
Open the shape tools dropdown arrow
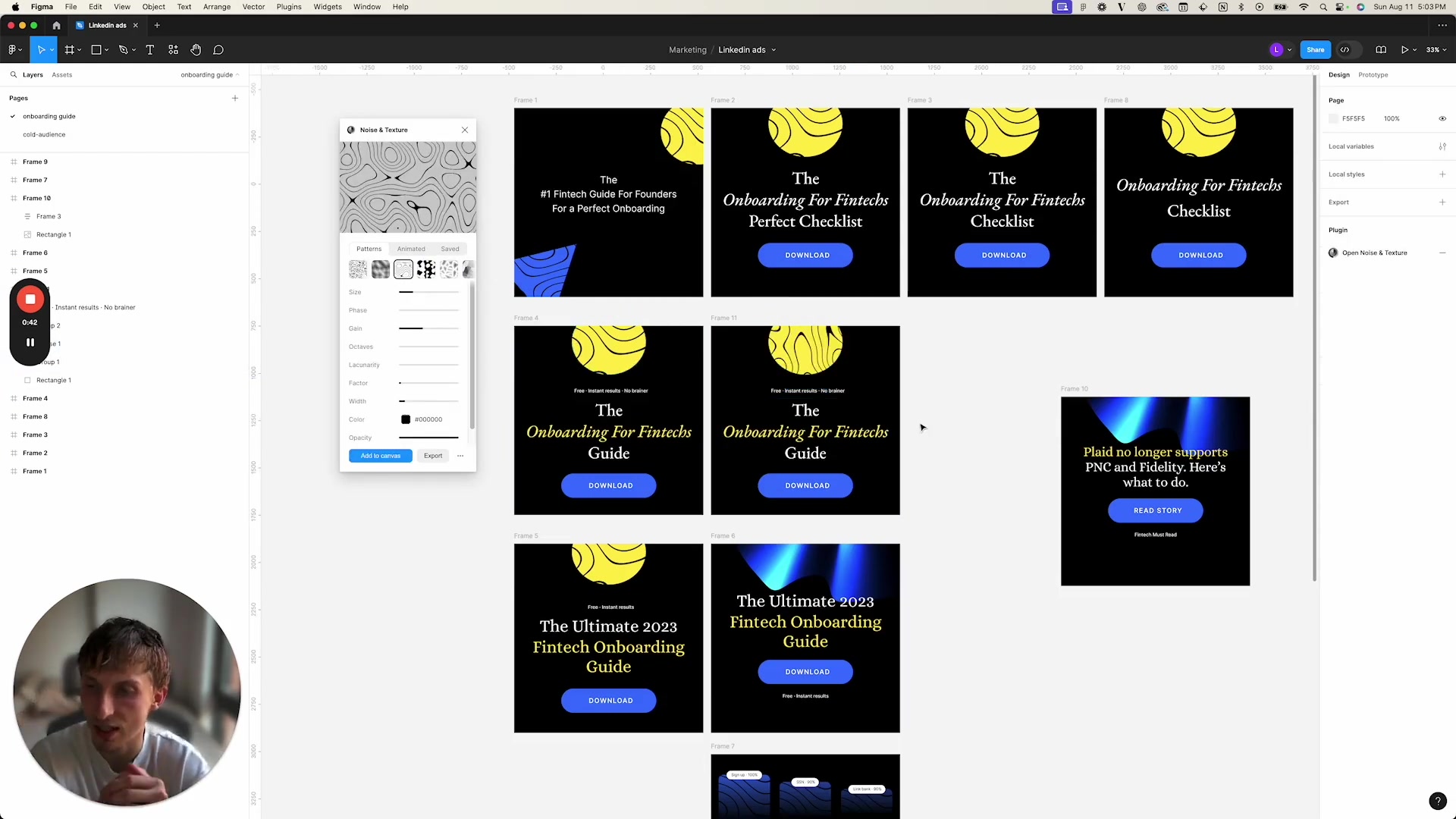point(107,50)
